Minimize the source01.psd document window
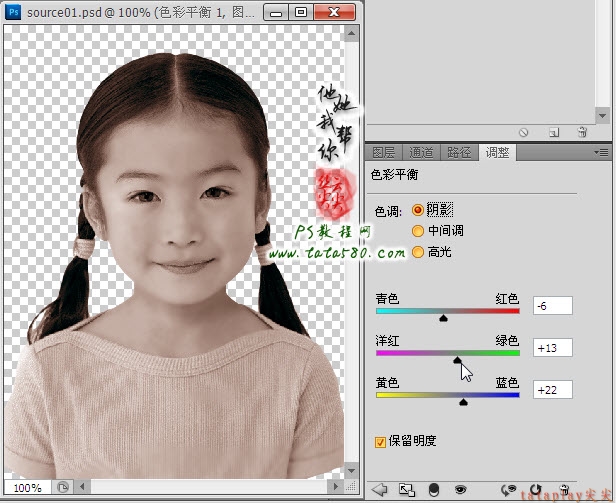 point(276,12)
